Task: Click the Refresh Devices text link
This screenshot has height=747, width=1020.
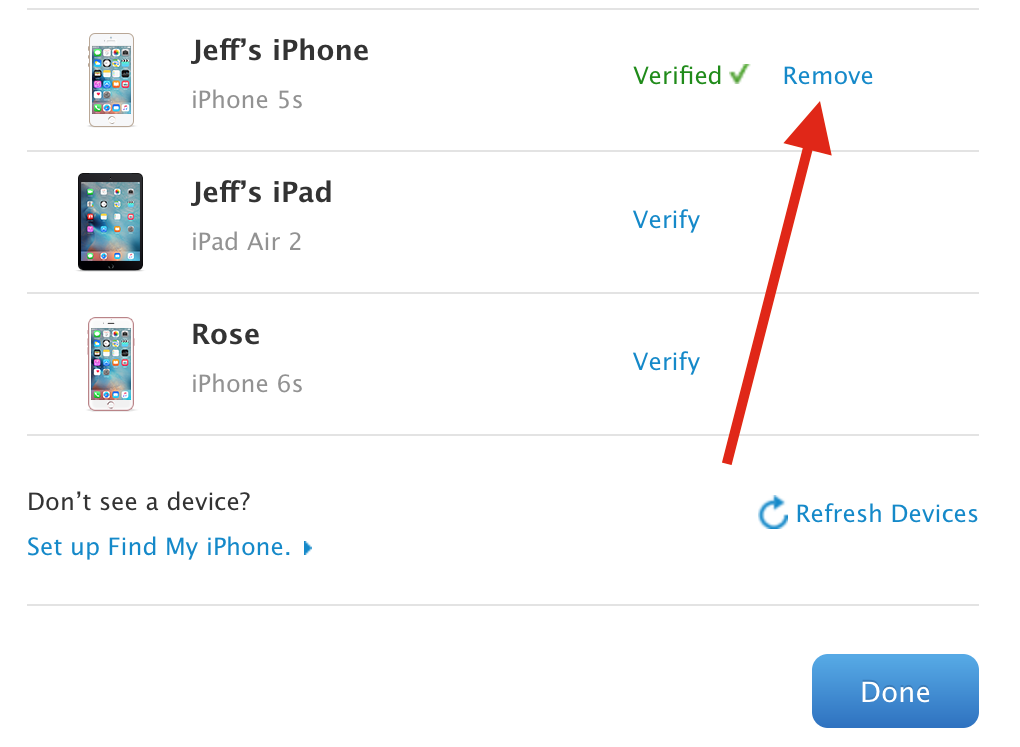Action: [887, 513]
